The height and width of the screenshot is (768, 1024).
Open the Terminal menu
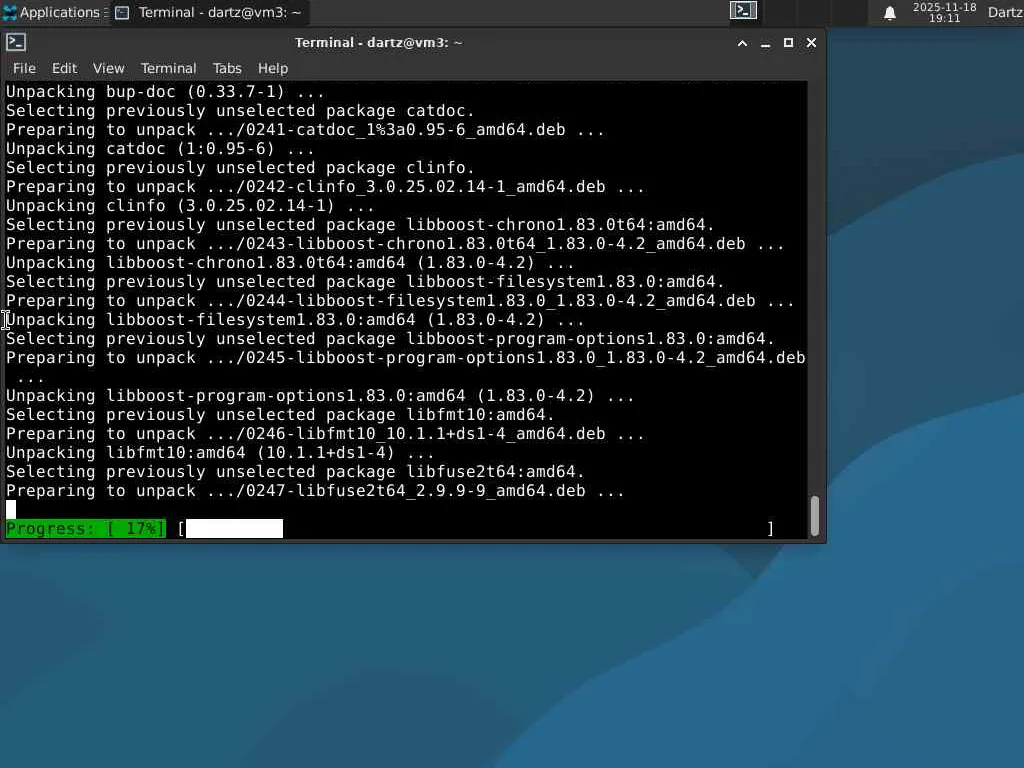(168, 68)
